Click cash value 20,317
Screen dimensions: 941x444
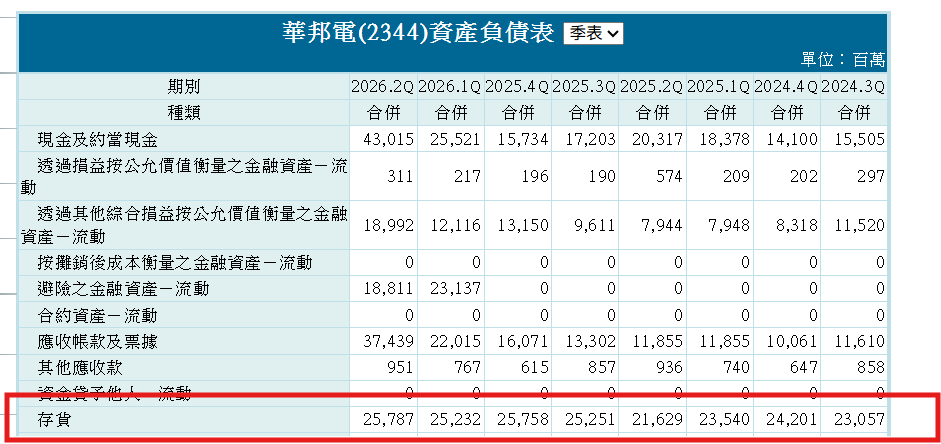pos(657,140)
